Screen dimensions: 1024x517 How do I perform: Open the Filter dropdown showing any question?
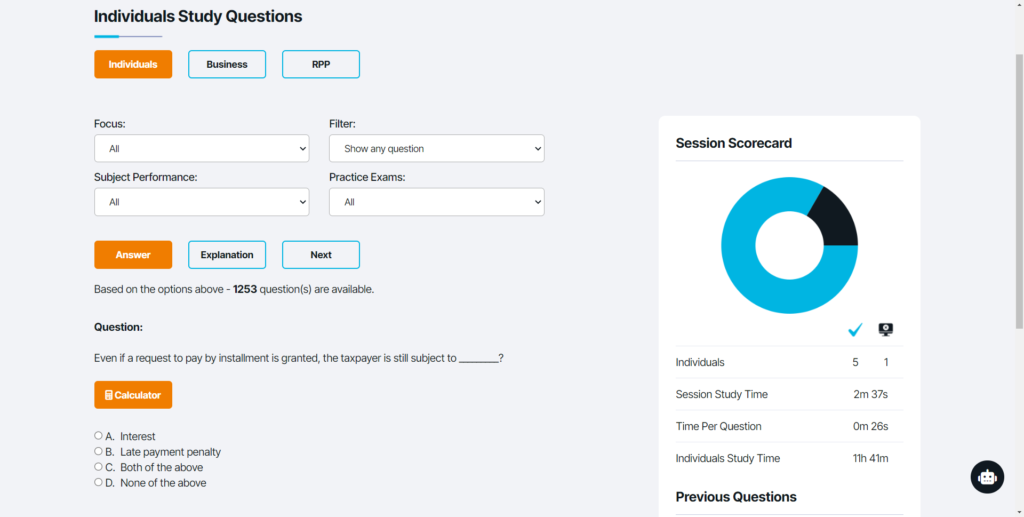tap(436, 148)
